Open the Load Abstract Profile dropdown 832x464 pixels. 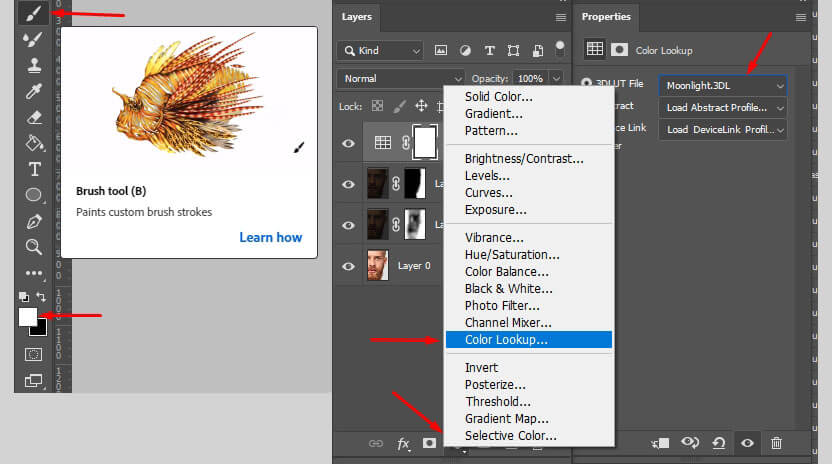723,108
